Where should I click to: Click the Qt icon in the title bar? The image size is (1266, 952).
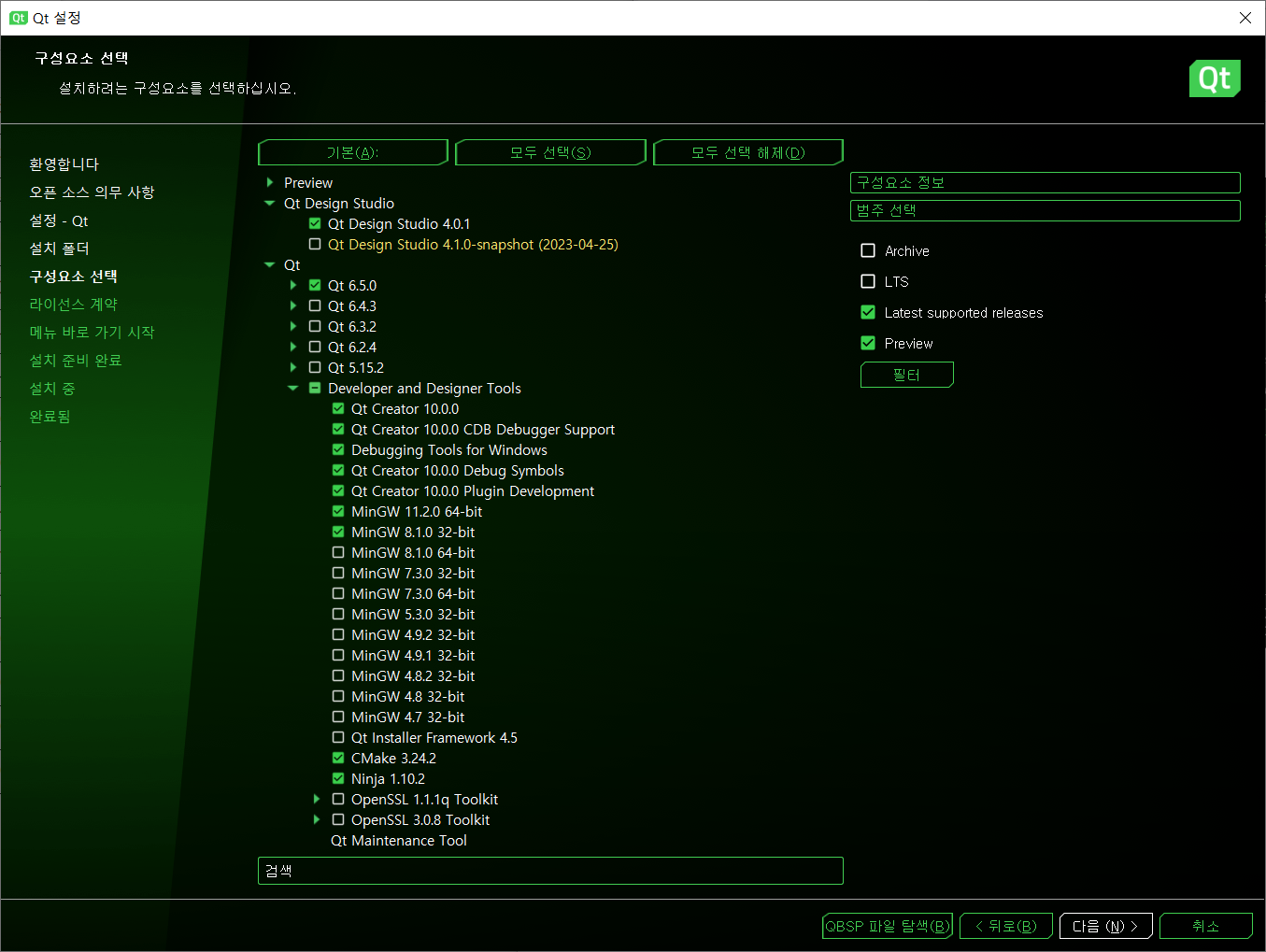point(19,18)
